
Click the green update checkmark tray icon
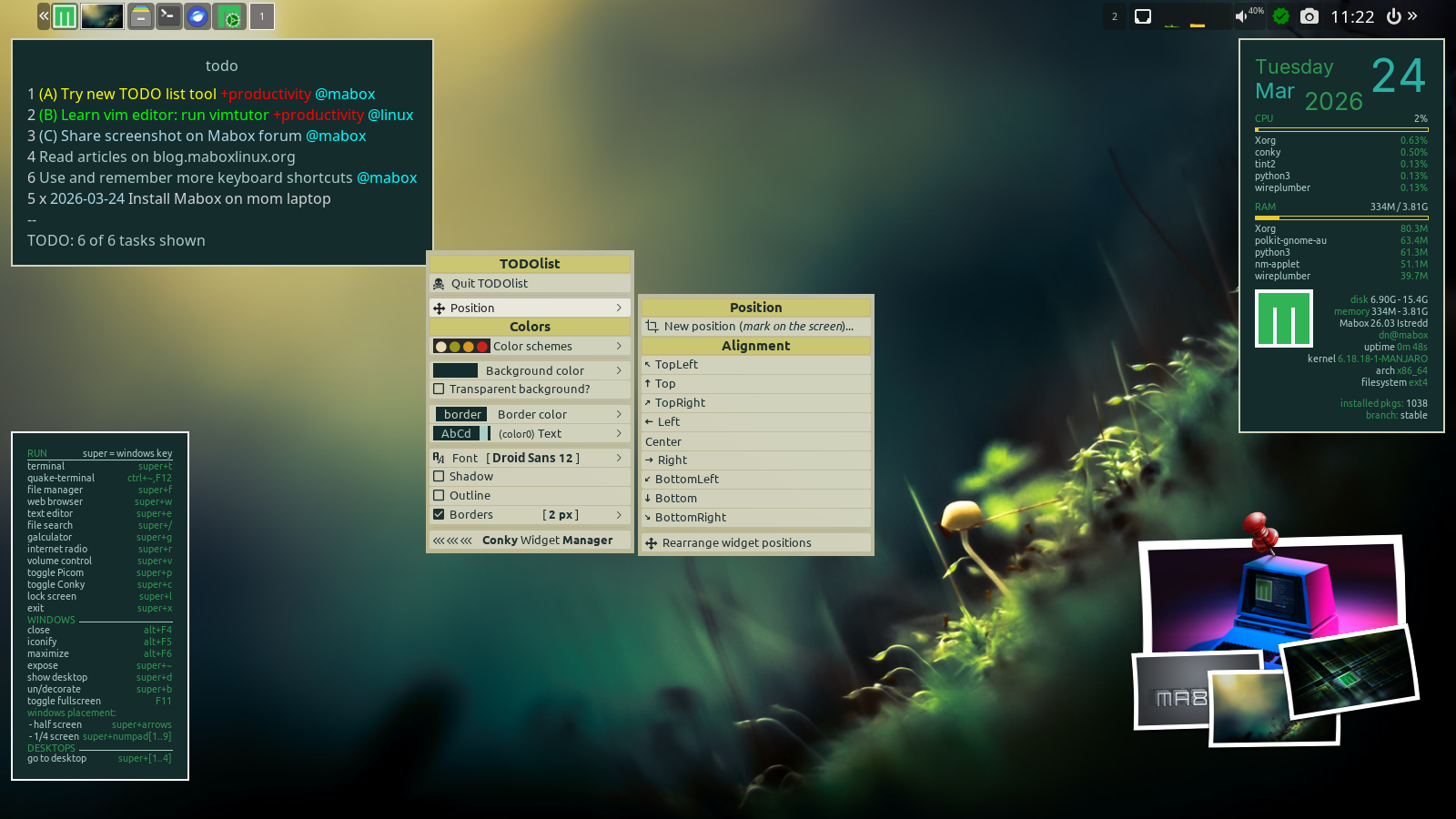coord(1281,16)
